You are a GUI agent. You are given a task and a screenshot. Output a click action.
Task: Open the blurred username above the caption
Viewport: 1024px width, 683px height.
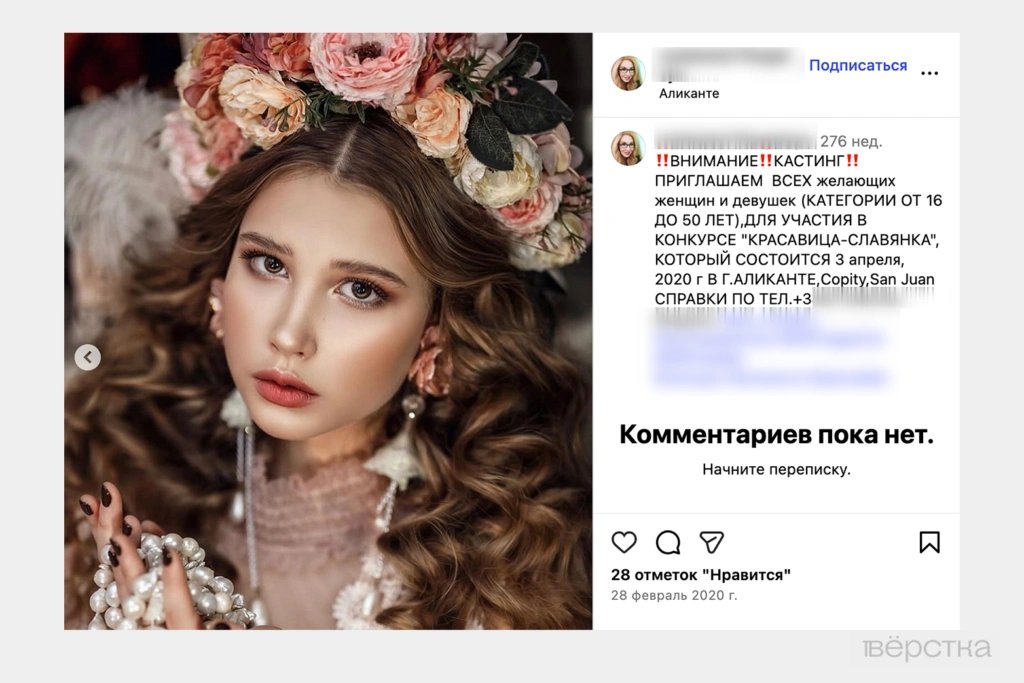coord(733,141)
